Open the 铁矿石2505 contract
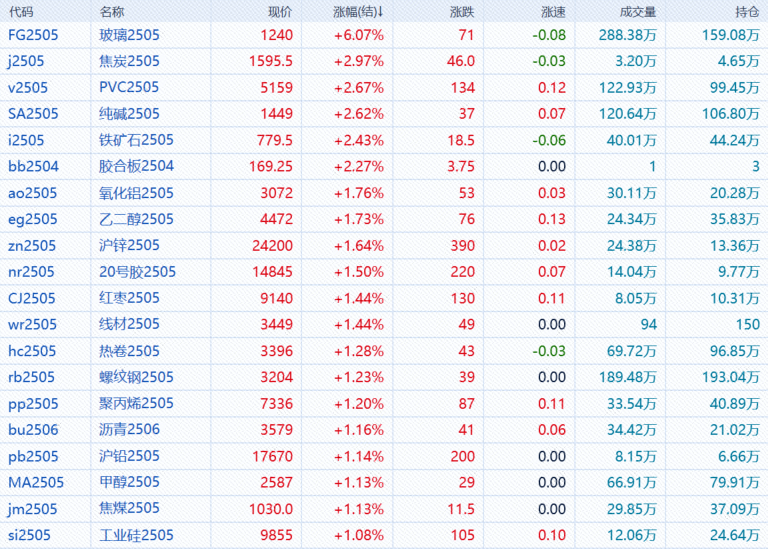Image resolution: width=768 pixels, height=549 pixels. (x=136, y=140)
